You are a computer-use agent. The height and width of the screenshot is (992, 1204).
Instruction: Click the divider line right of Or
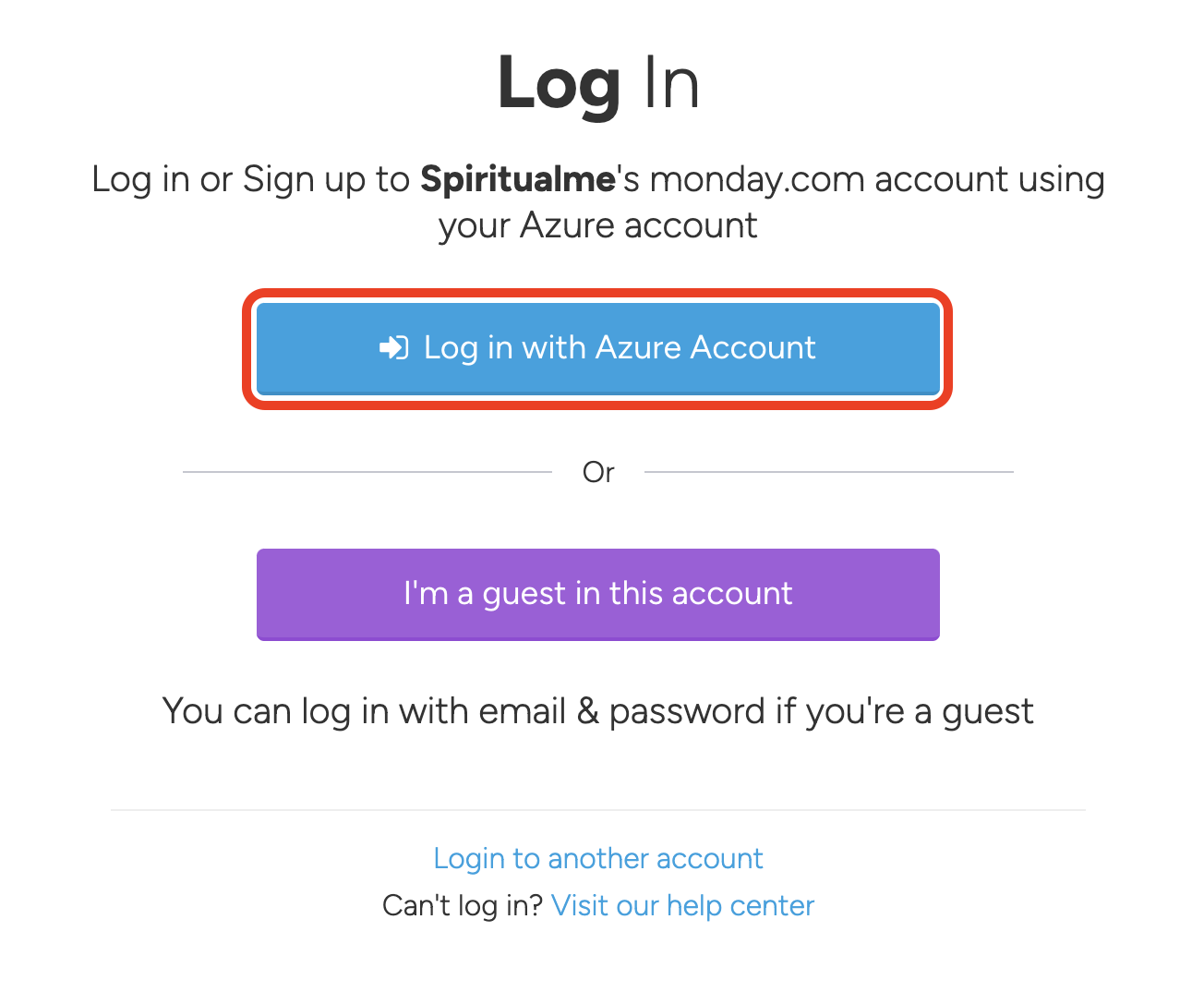(x=829, y=472)
